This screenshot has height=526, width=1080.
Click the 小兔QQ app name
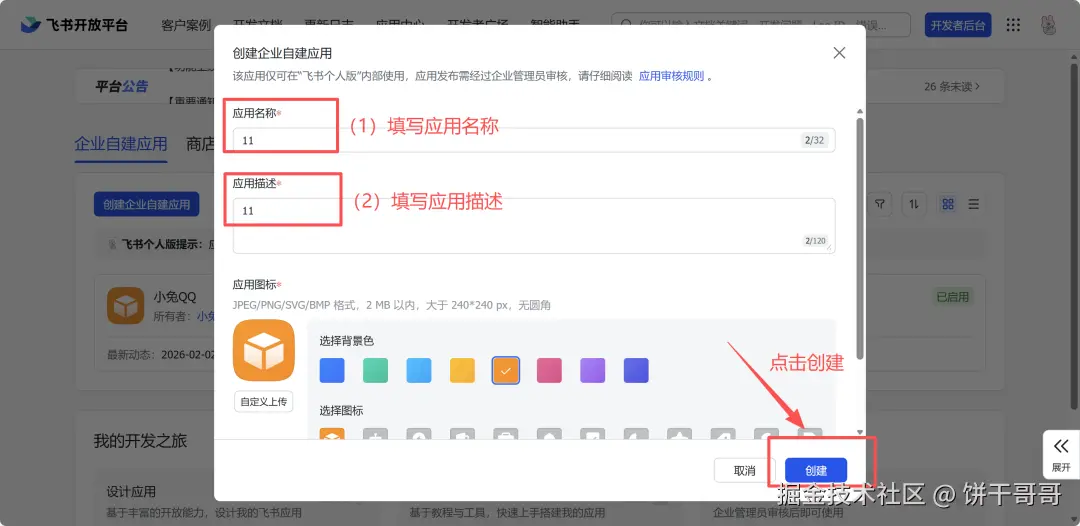pyautogui.click(x=174, y=297)
